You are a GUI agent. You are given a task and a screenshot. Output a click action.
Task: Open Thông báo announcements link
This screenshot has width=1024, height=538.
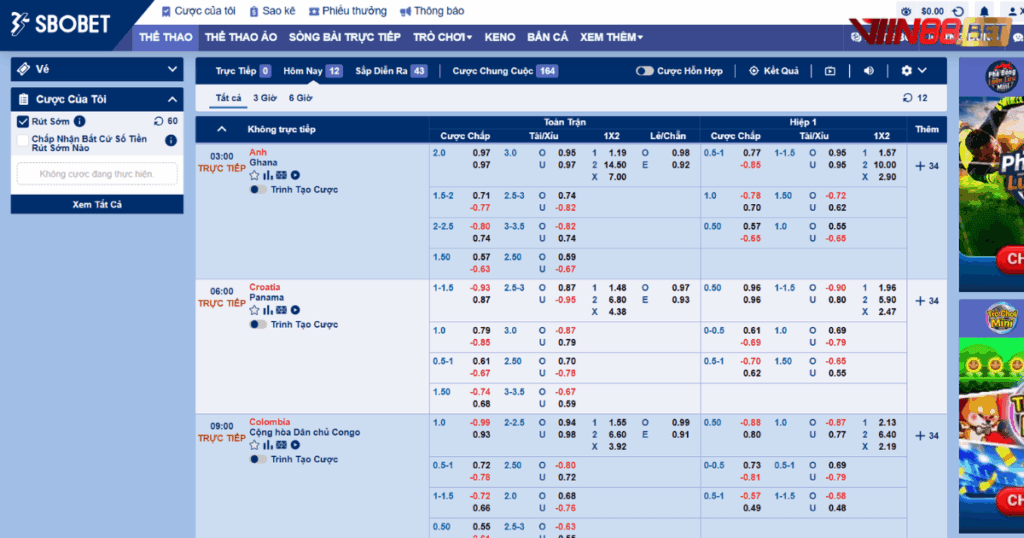(x=432, y=11)
